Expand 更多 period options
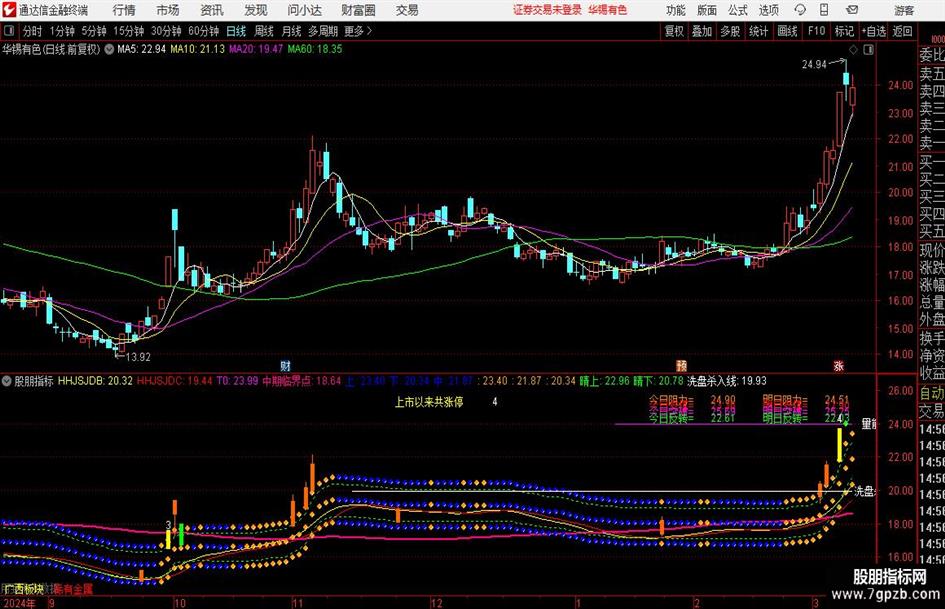This screenshot has height=609, width=945. click(x=358, y=31)
